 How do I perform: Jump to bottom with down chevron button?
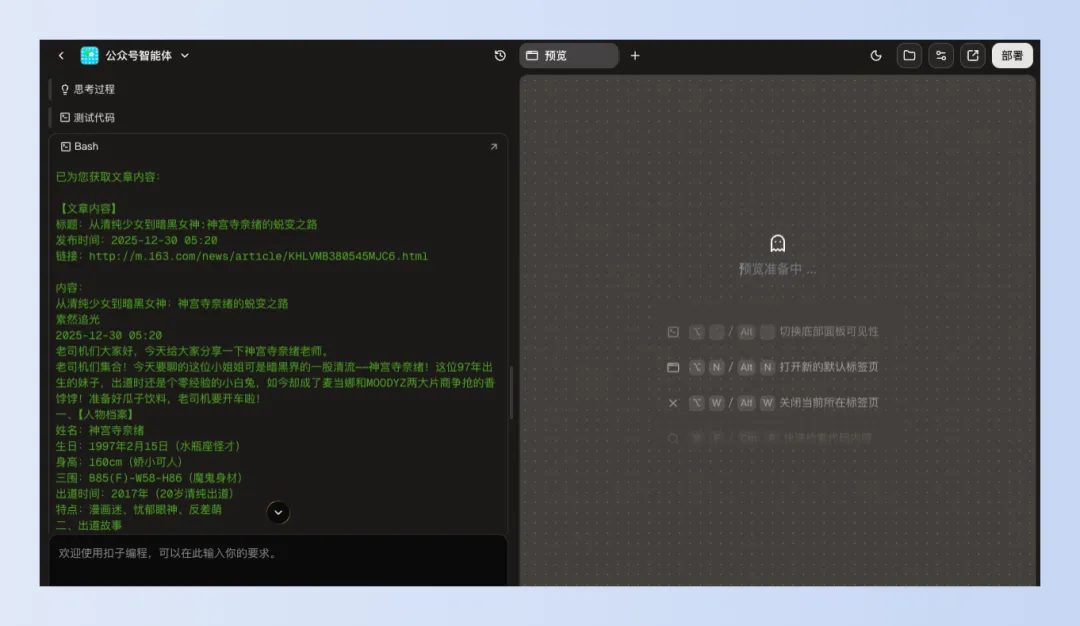(x=278, y=512)
